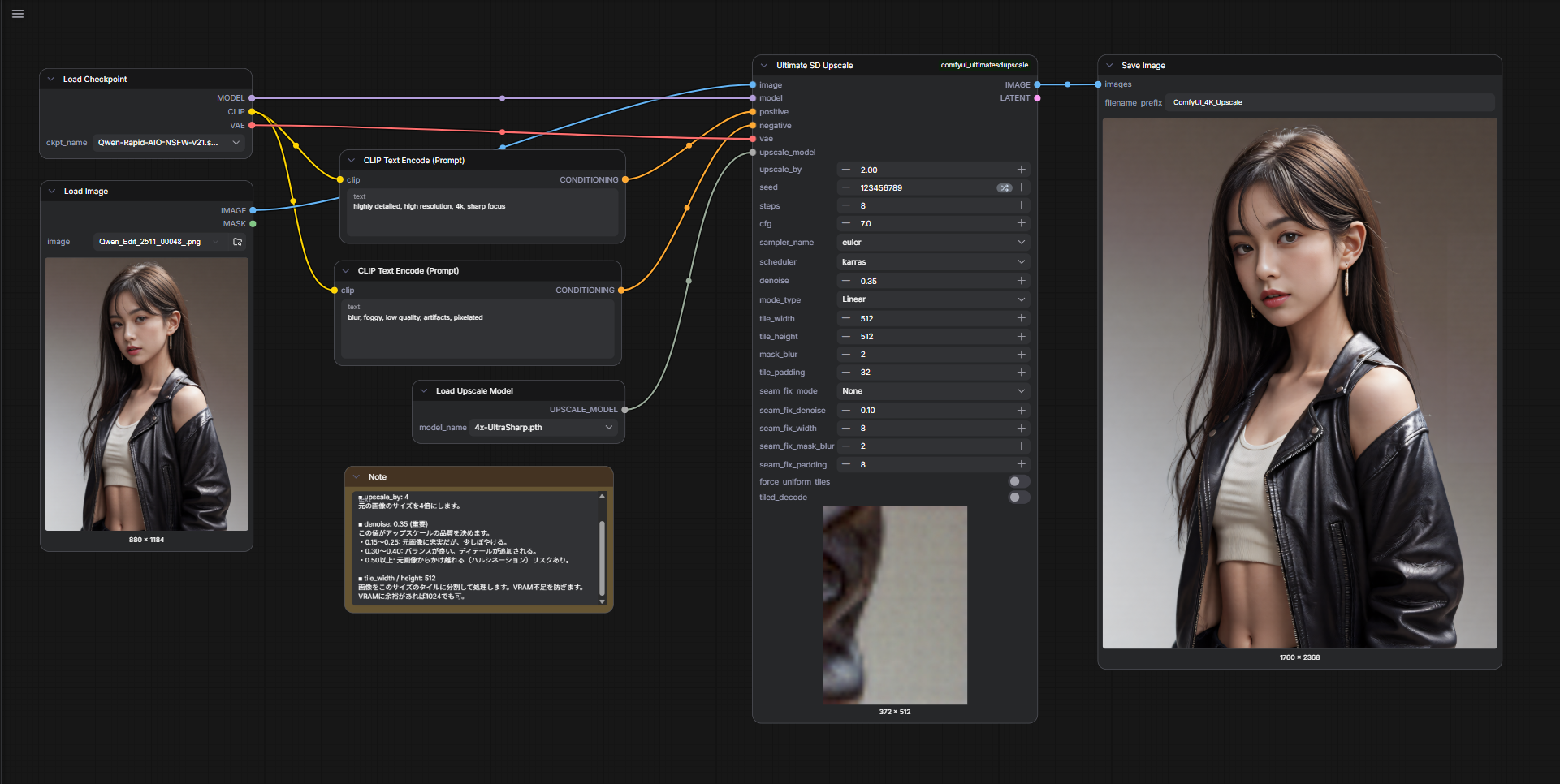Open the 4x-UltraSharp.pth model_name dropdown
Image resolution: width=1560 pixels, height=784 pixels.
[x=543, y=428]
